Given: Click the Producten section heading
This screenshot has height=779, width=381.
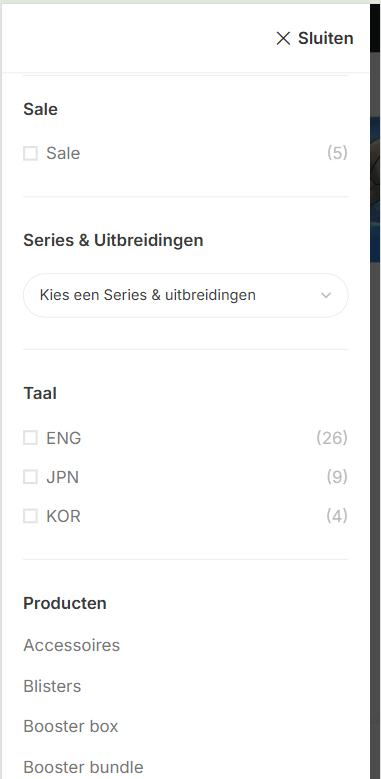Looking at the screenshot, I should coord(65,603).
